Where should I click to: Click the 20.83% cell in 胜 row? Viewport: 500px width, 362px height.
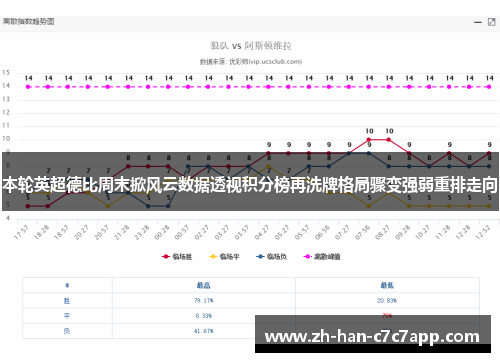(x=387, y=301)
